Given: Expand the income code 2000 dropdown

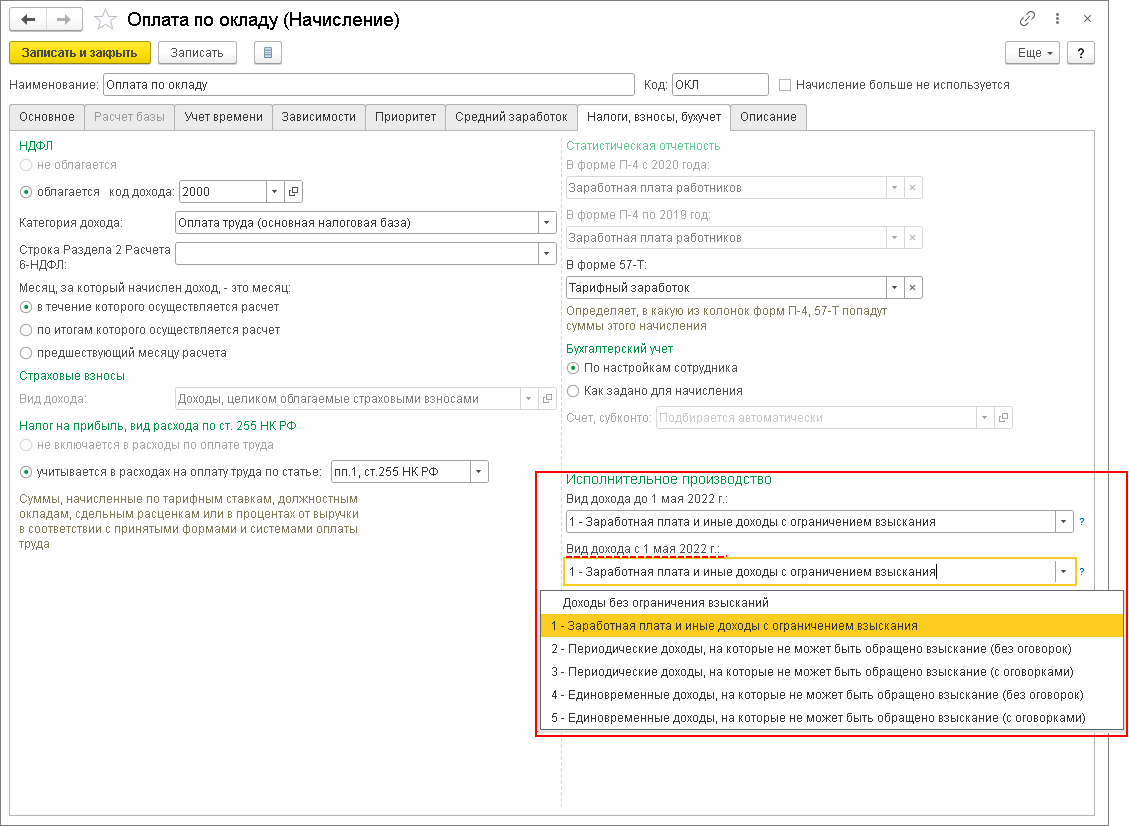Looking at the screenshot, I should [274, 192].
